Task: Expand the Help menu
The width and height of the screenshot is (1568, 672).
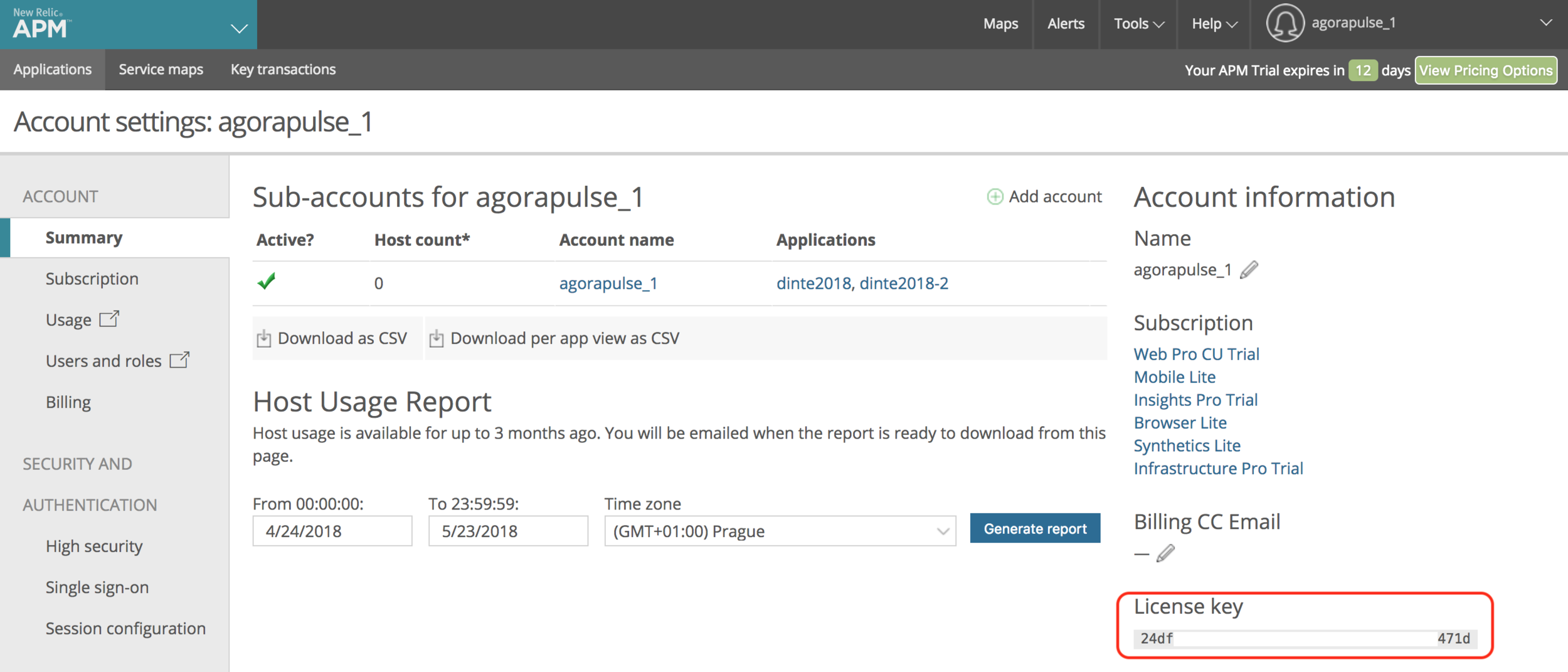Action: [x=1214, y=24]
